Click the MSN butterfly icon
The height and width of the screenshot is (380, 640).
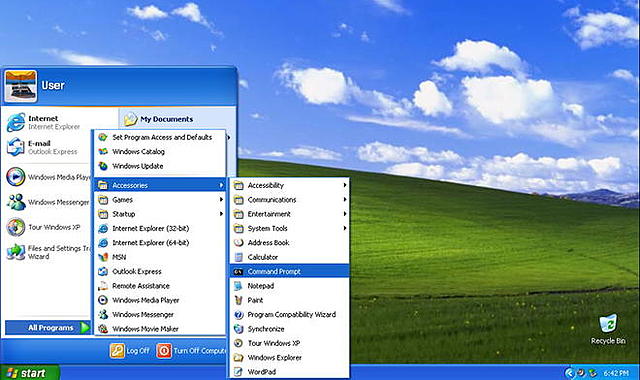point(103,257)
